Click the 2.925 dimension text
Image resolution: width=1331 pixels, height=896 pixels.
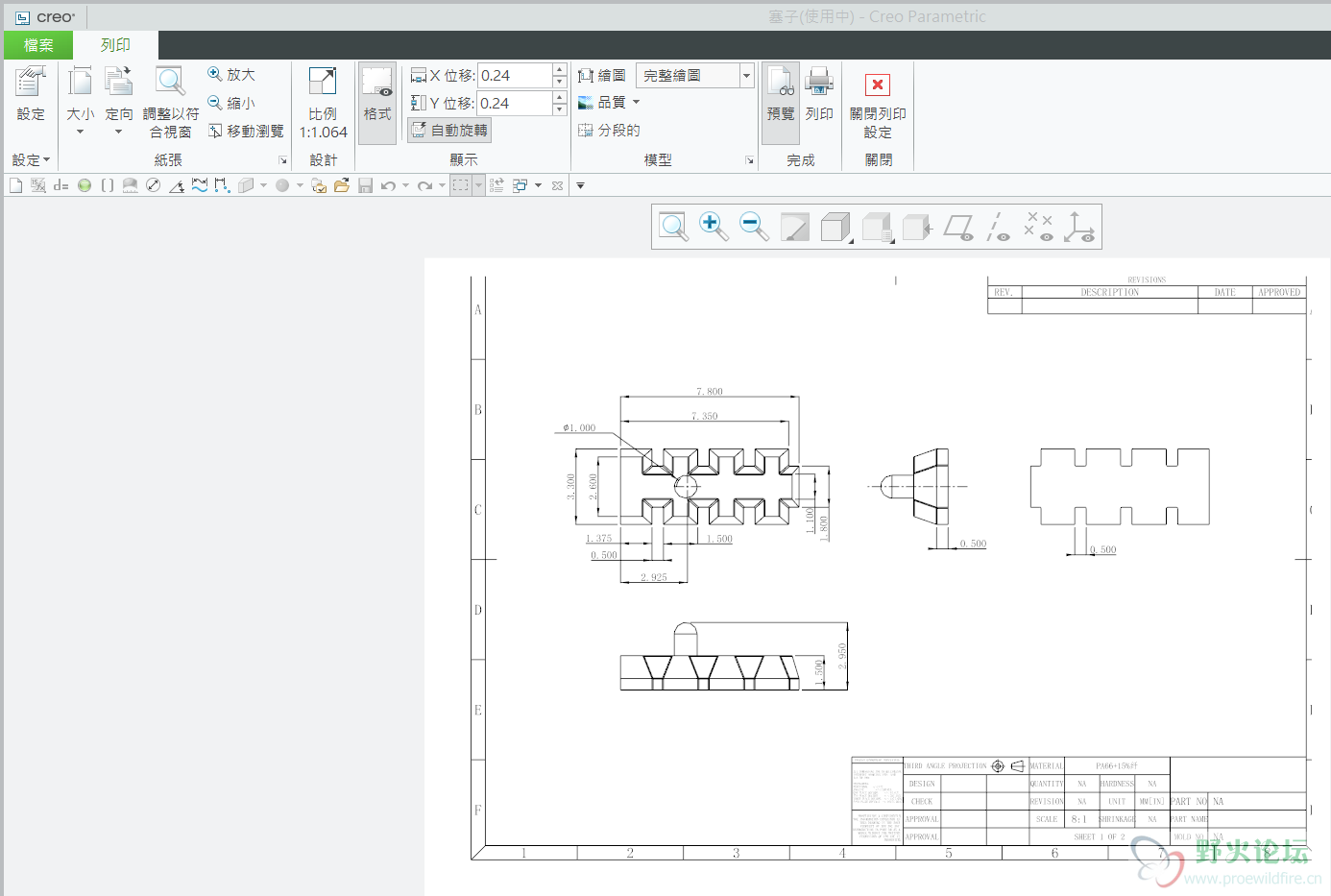click(x=654, y=577)
